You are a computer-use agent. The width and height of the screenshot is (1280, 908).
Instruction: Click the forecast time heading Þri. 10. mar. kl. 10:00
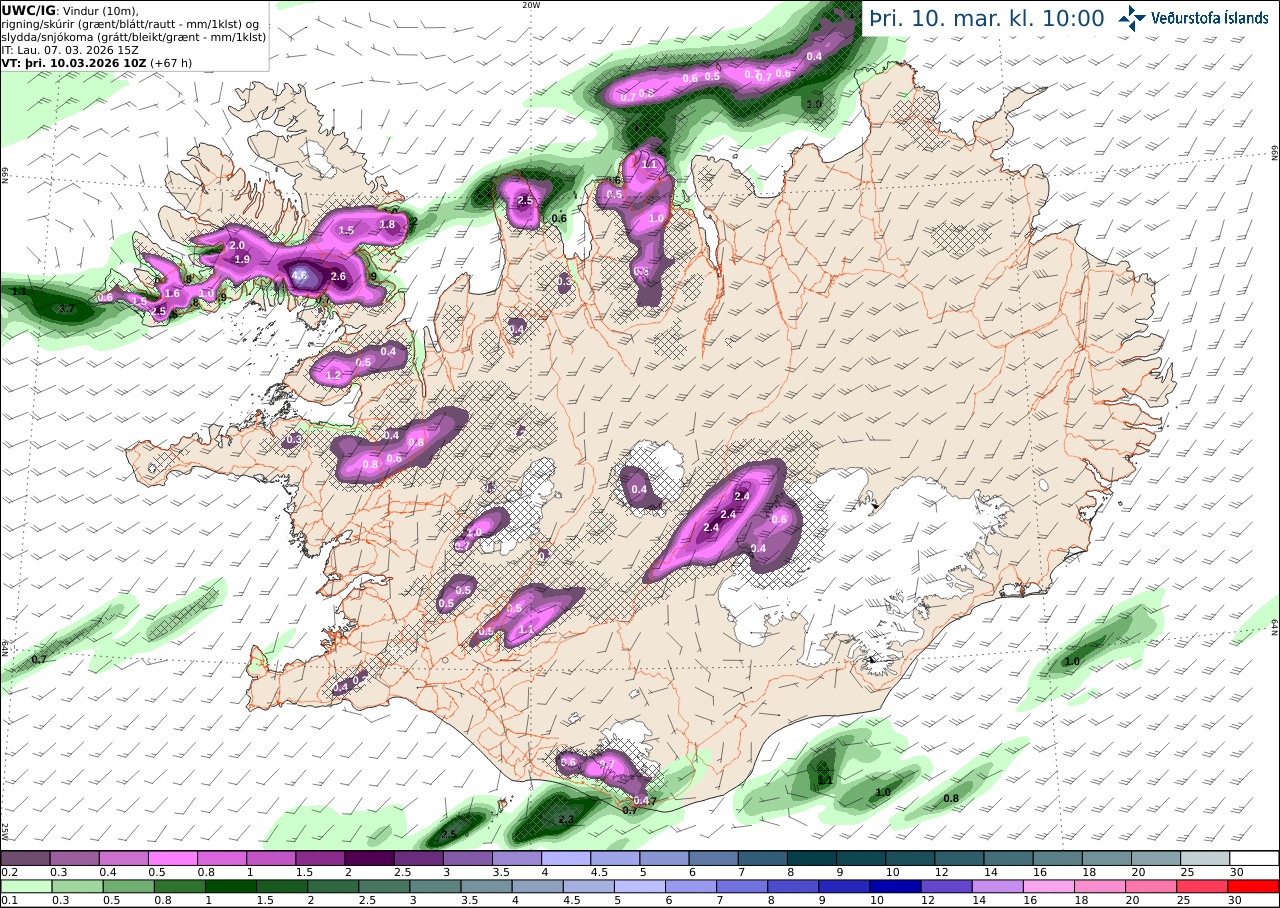pos(986,18)
